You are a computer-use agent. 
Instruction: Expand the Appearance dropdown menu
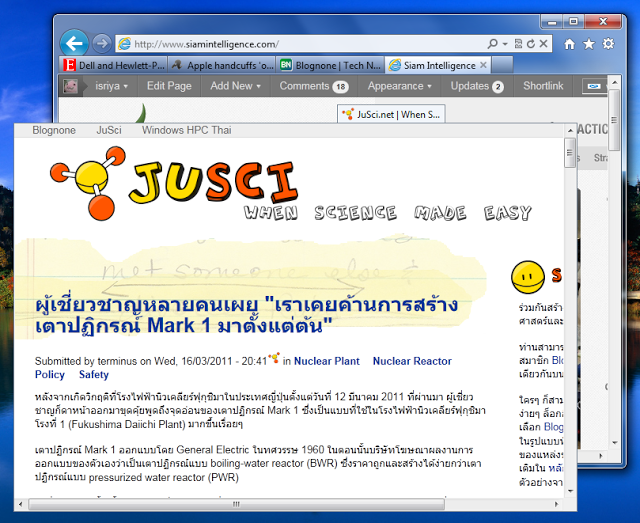coord(399,86)
